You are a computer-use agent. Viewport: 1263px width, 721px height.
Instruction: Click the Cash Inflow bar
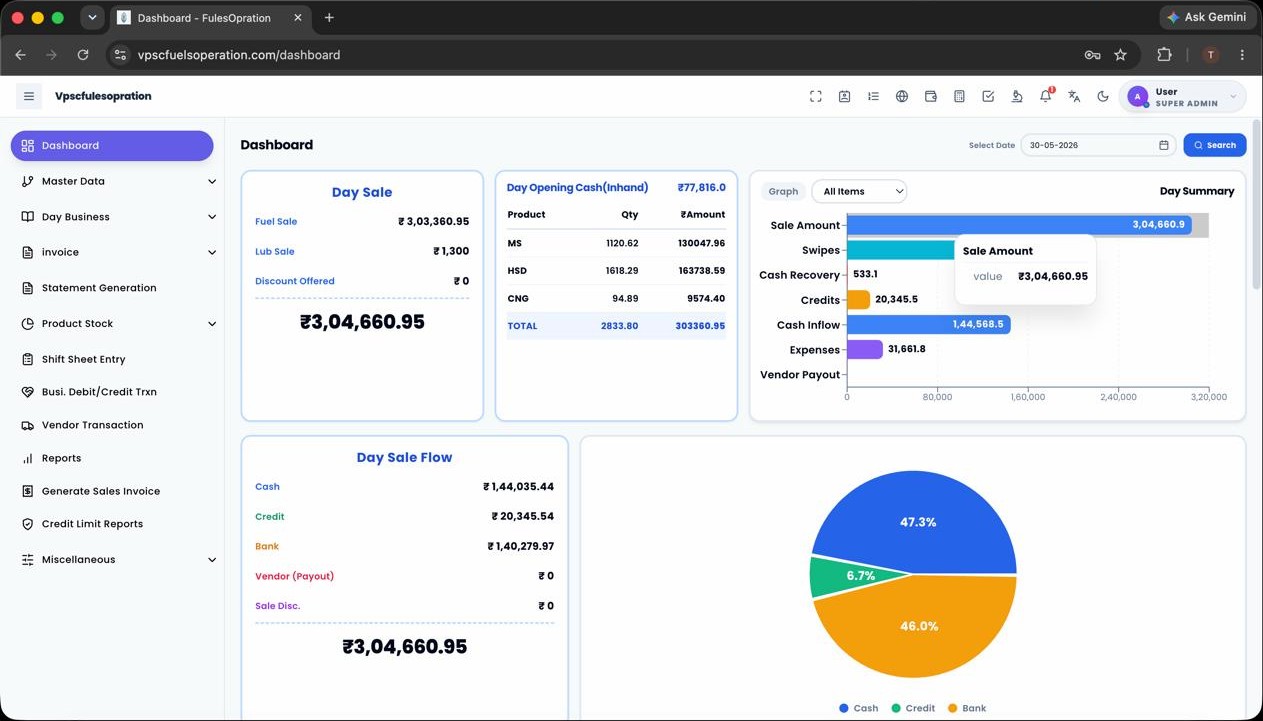[928, 324]
